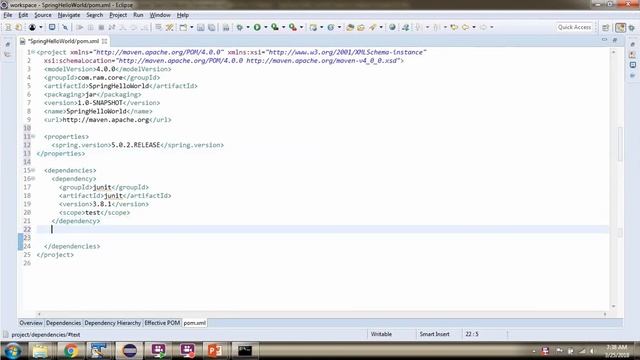The height and width of the screenshot is (360, 640).
Task: Click the Back navigation arrow icon
Action: [465, 27]
